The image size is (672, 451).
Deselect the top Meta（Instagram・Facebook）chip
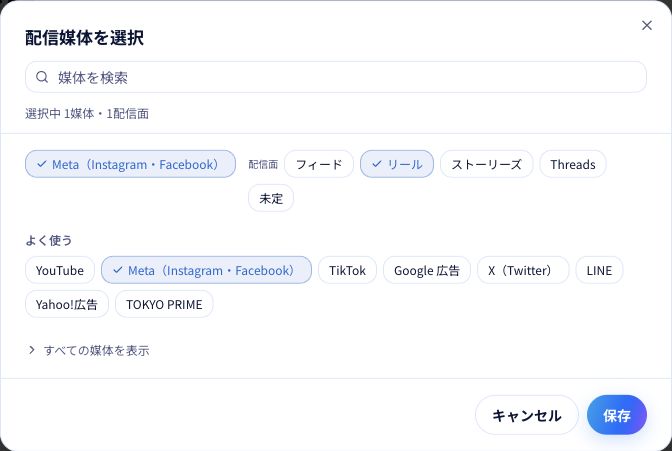pyautogui.click(x=130, y=164)
